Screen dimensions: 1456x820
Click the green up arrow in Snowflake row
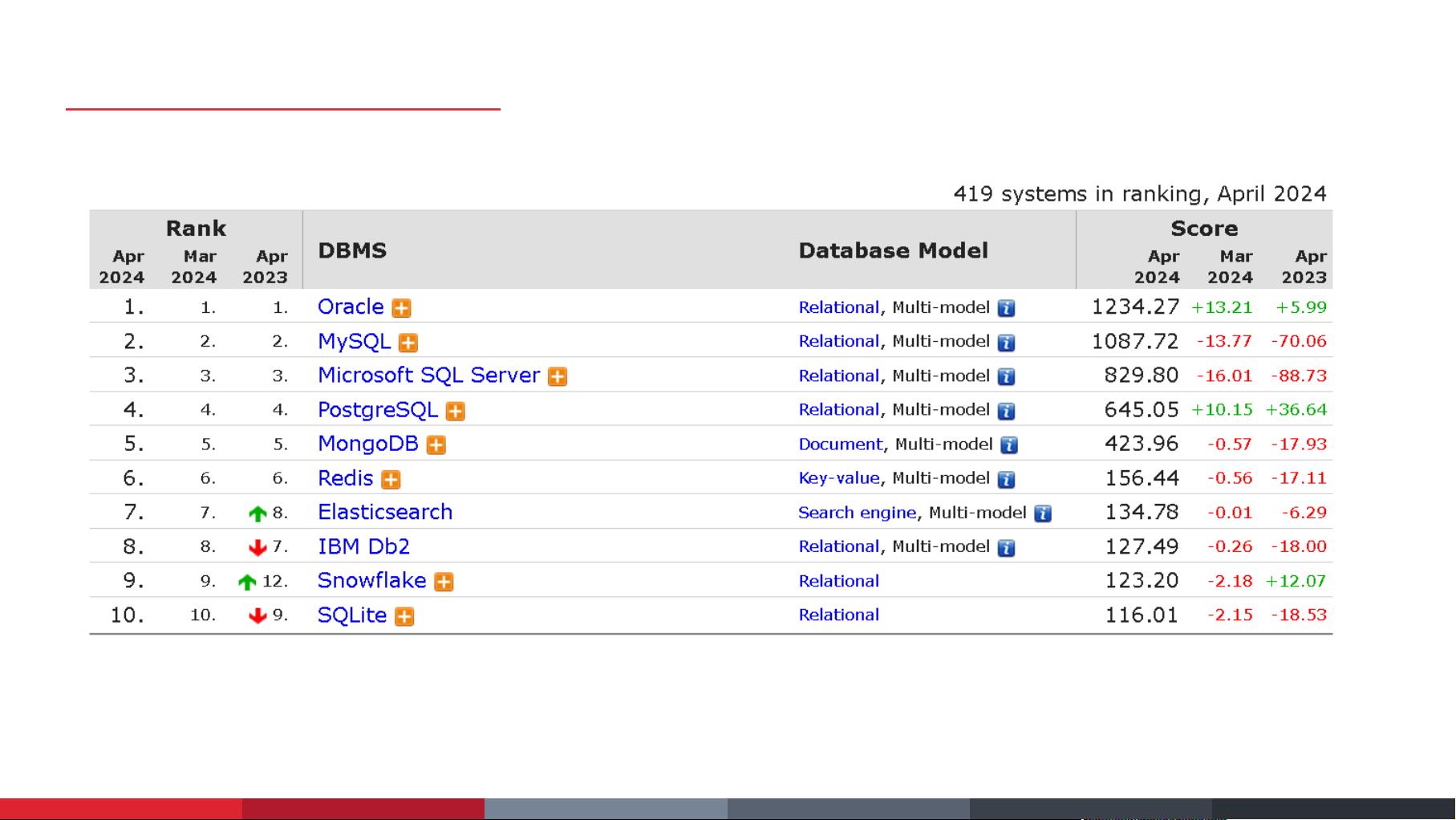247,582
